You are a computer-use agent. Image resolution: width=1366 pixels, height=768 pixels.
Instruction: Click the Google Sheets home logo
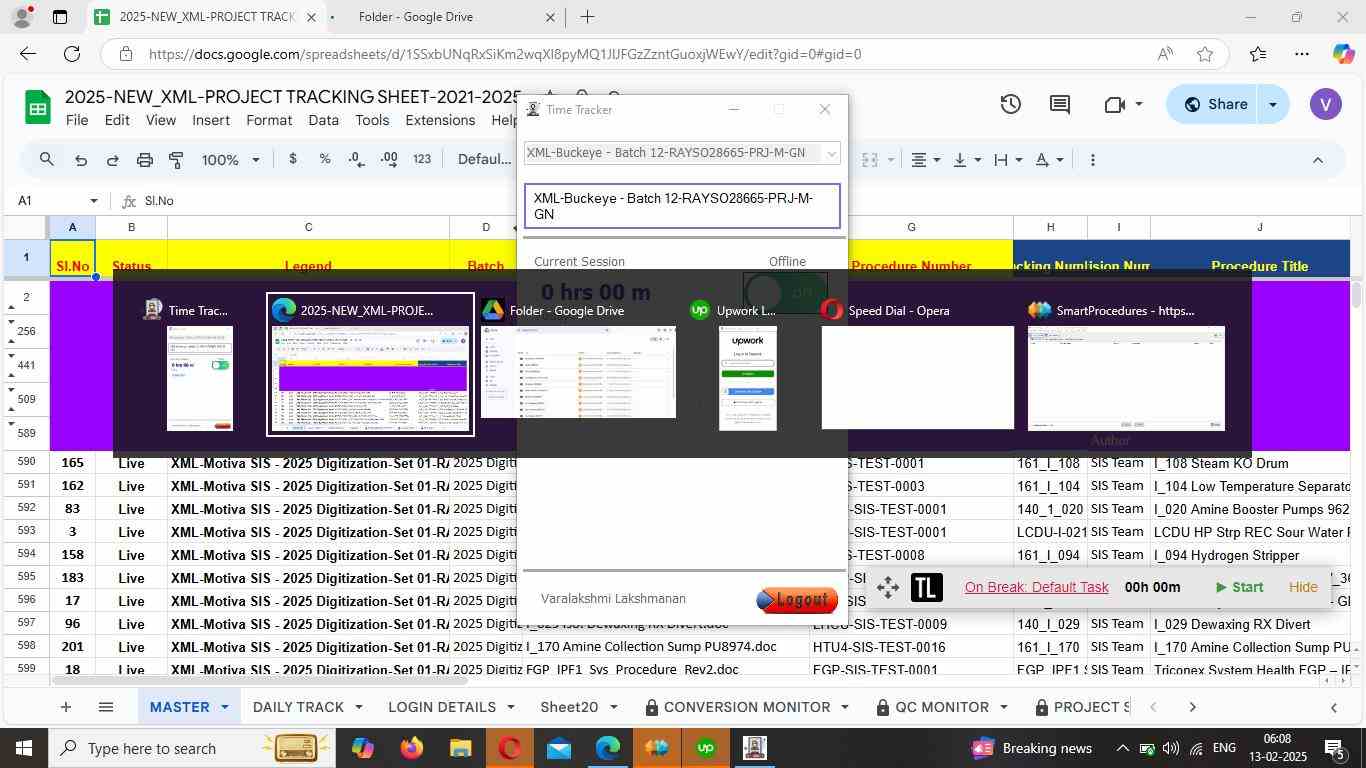coord(37,108)
